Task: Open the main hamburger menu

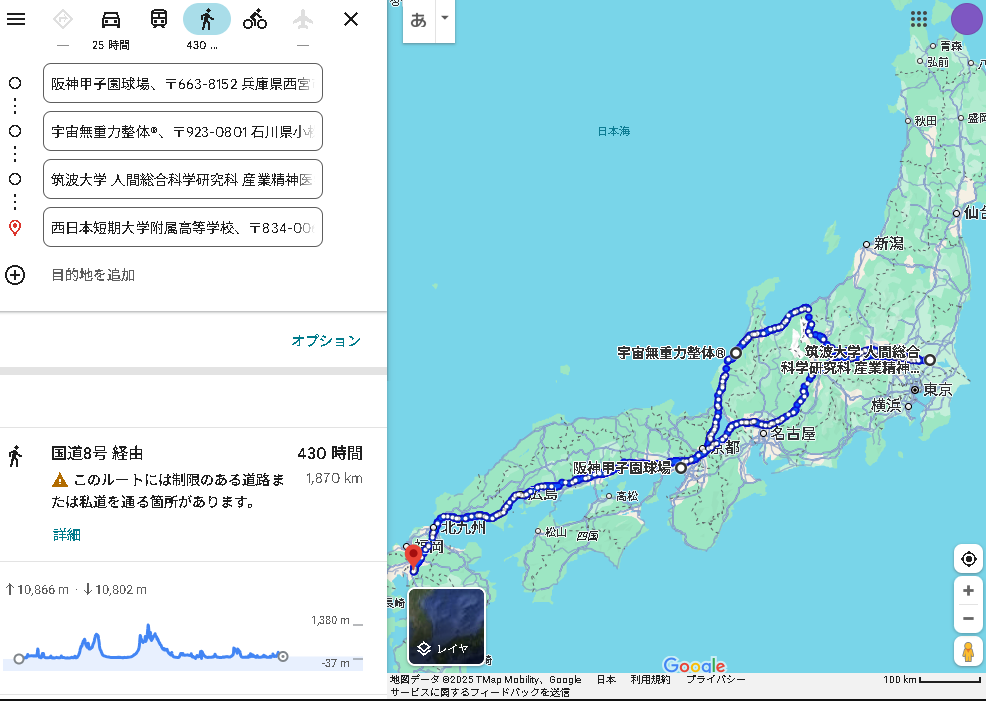Action: 16,19
